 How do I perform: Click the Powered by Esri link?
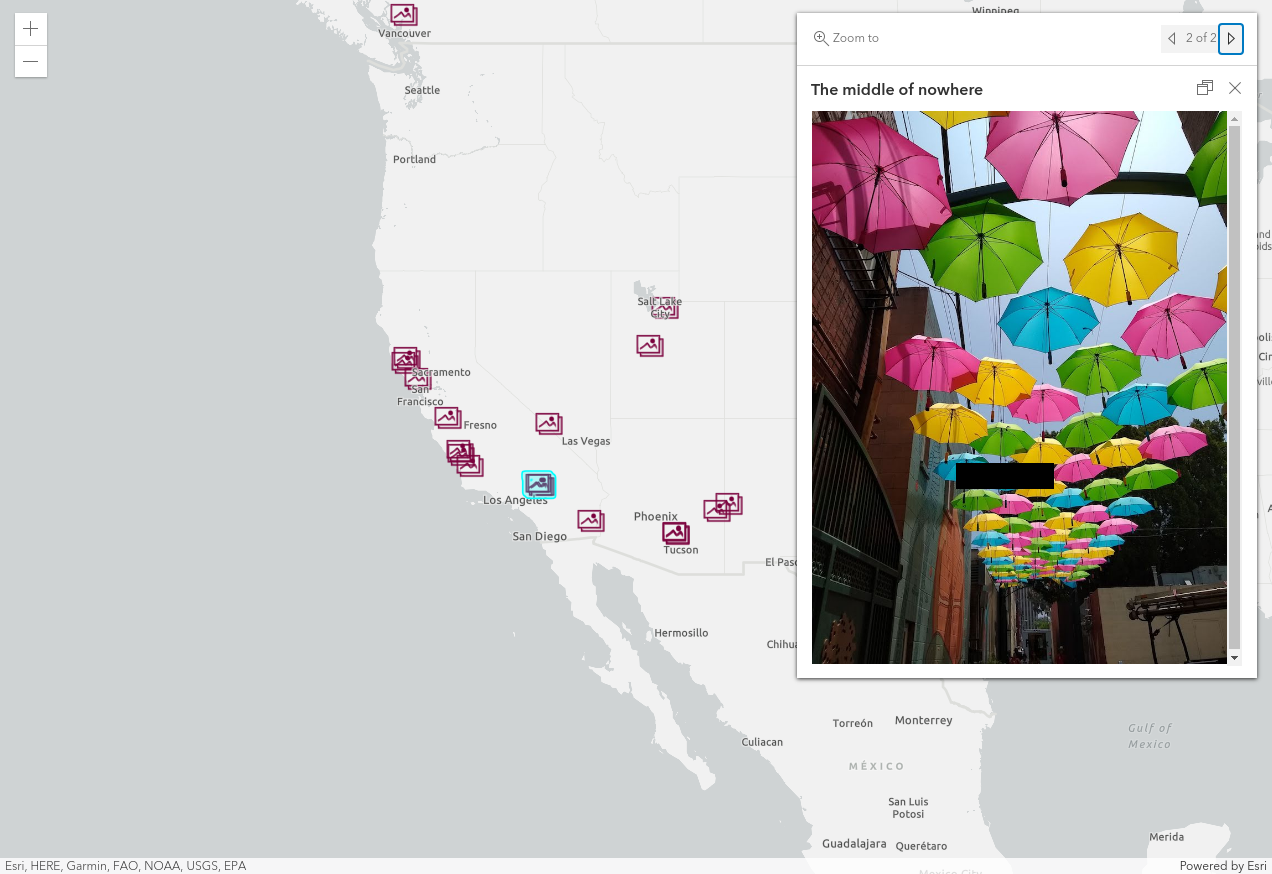coord(1223,866)
